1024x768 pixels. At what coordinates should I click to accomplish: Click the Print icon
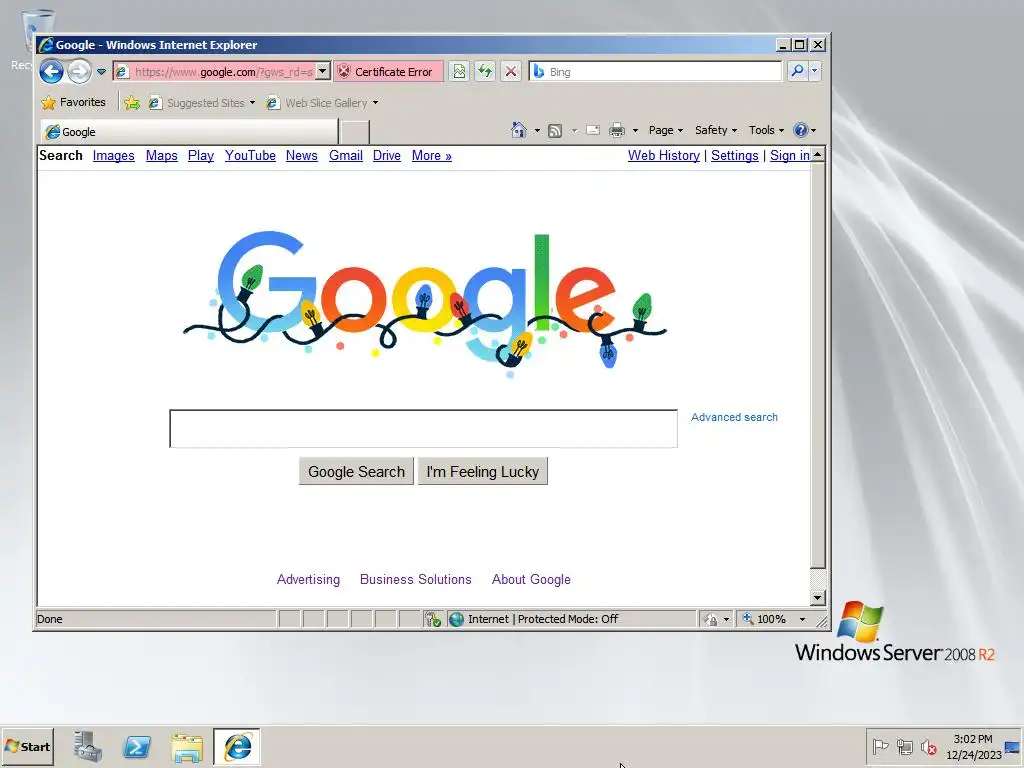point(616,130)
